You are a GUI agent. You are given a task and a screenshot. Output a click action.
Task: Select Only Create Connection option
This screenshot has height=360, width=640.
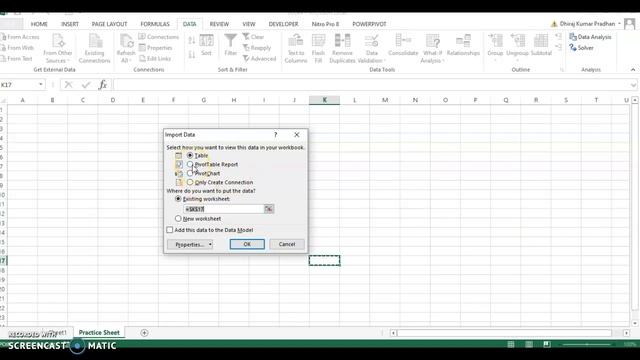[190, 182]
